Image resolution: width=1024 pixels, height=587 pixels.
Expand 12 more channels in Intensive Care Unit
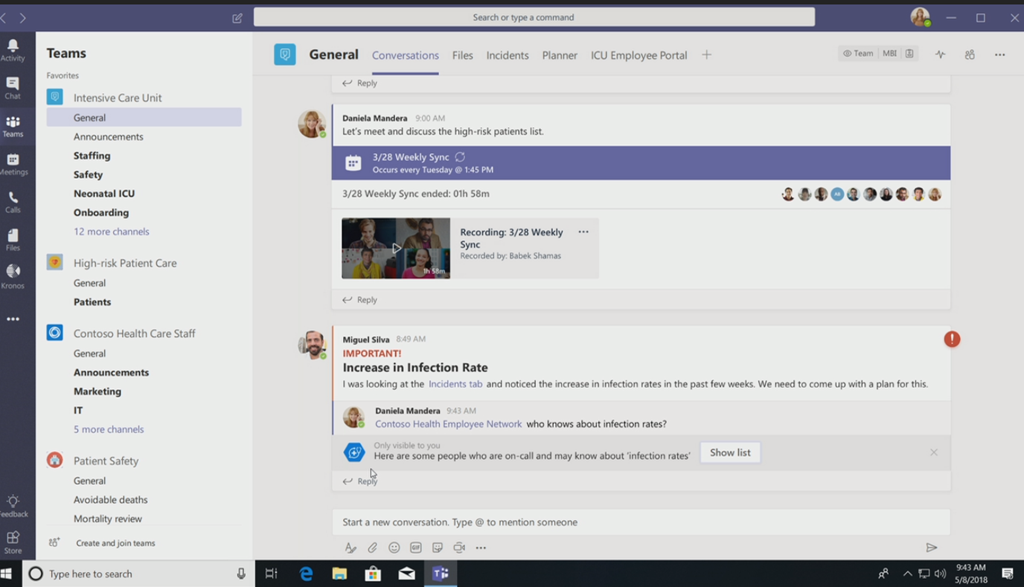click(111, 232)
